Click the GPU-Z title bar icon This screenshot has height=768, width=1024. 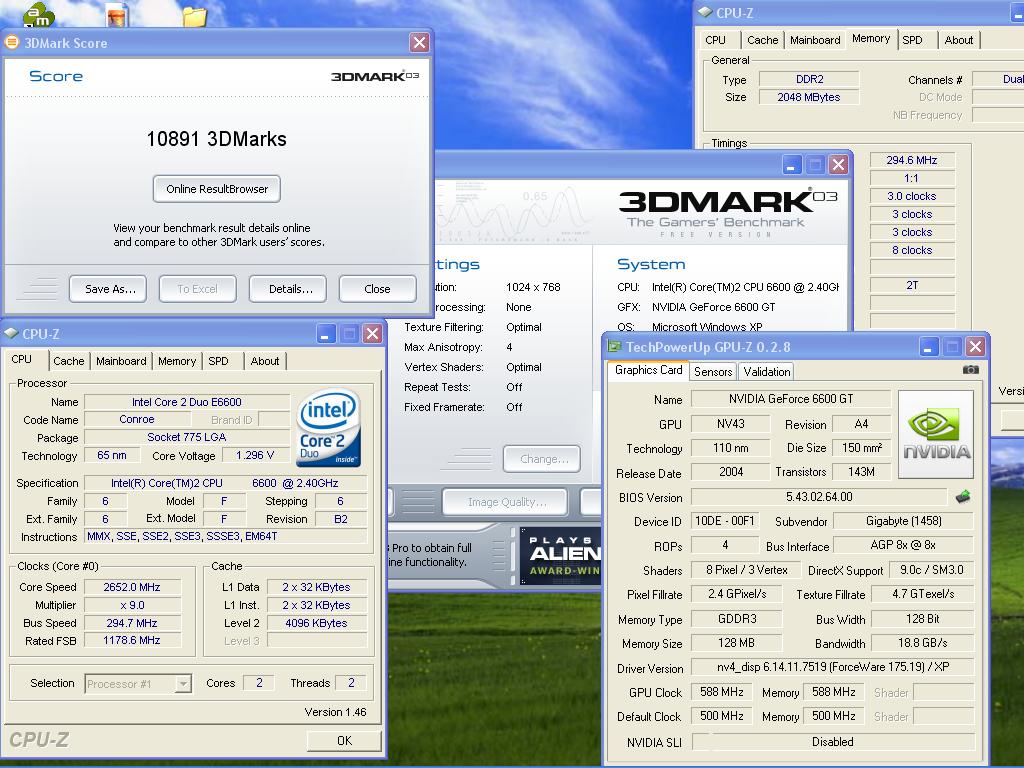[x=614, y=346]
